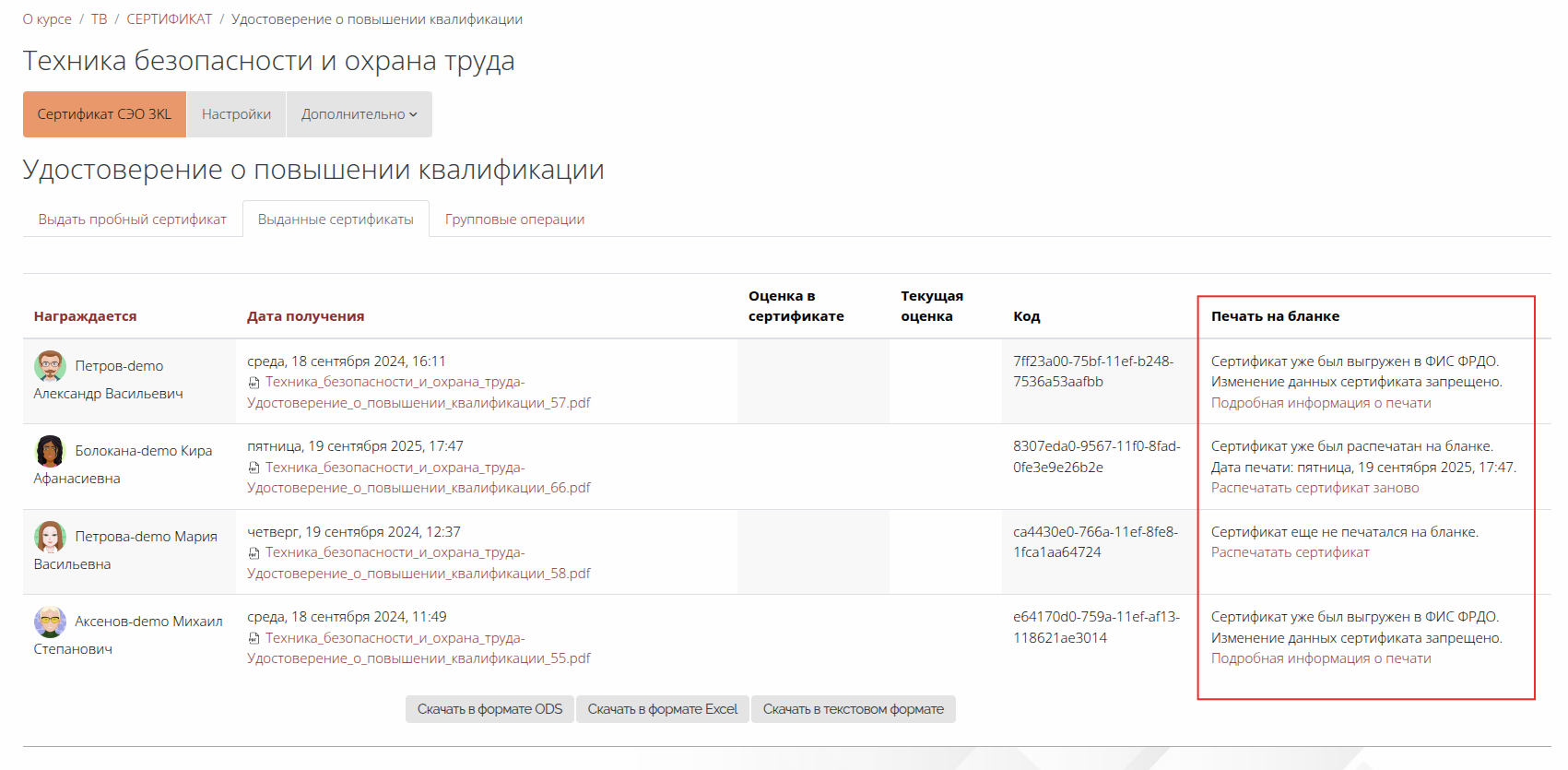Sort table by Награждается column
Viewport: 1568px width, 770px height.
click(85, 316)
